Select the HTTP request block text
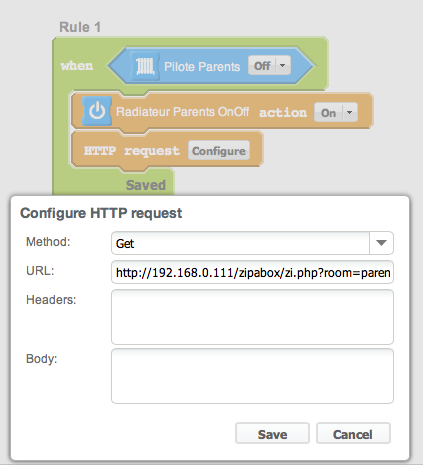This screenshot has width=423, height=465. pos(132,151)
